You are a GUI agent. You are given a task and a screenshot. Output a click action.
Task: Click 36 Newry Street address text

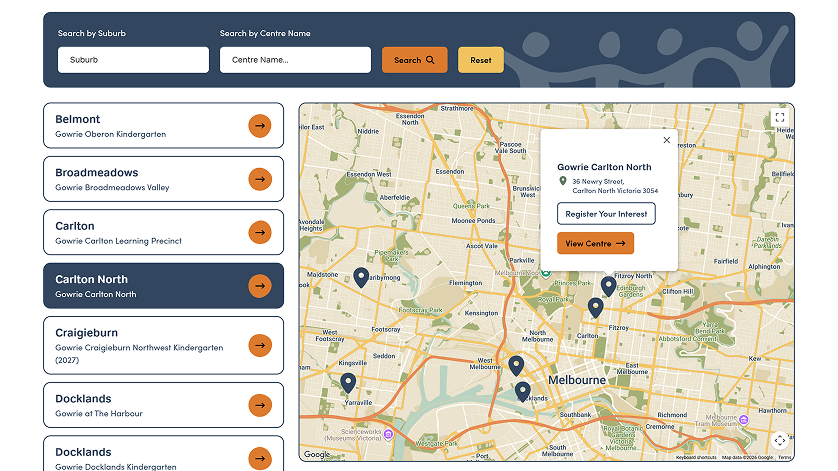[615, 186]
